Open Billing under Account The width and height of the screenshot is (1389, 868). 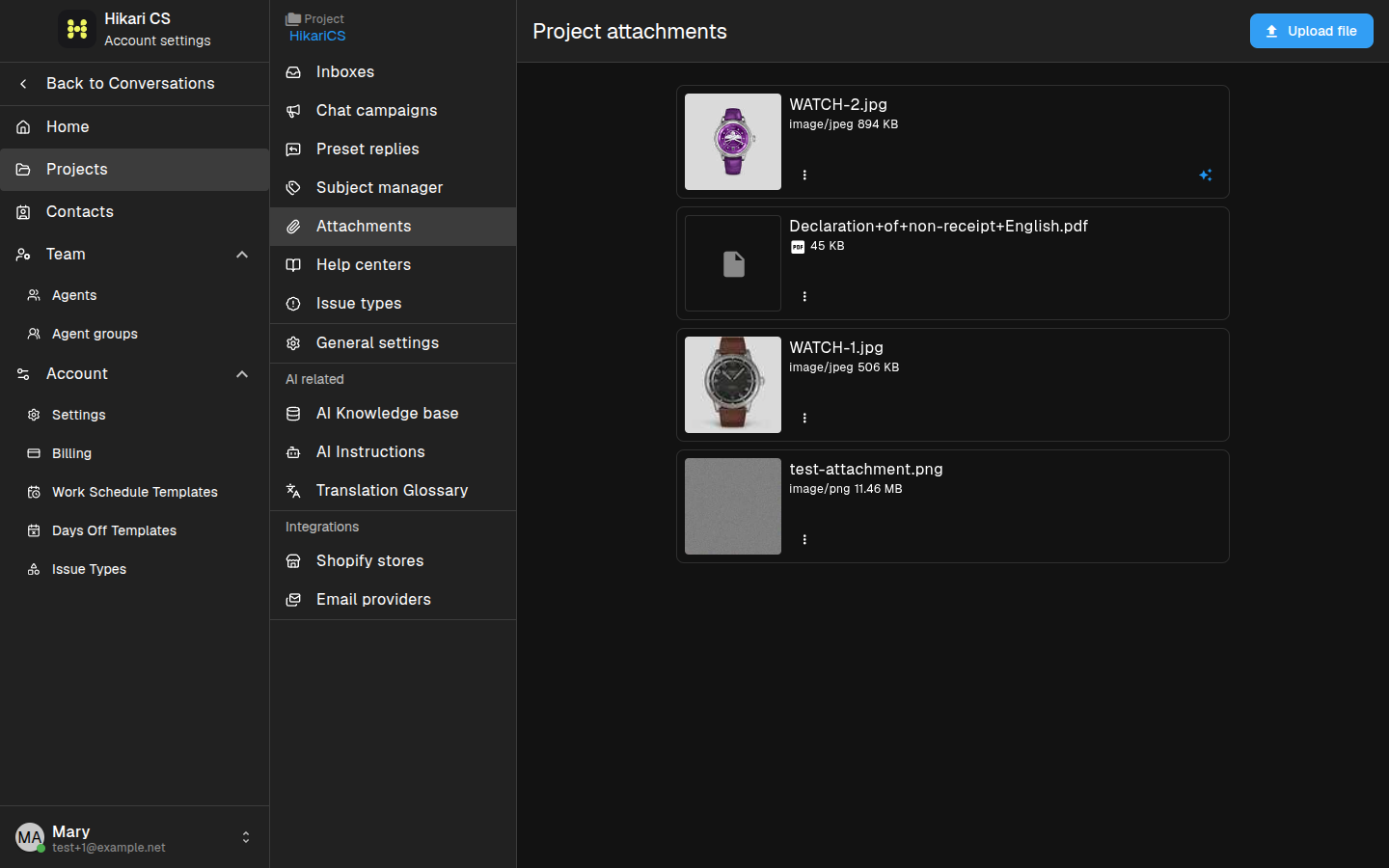tap(135, 453)
